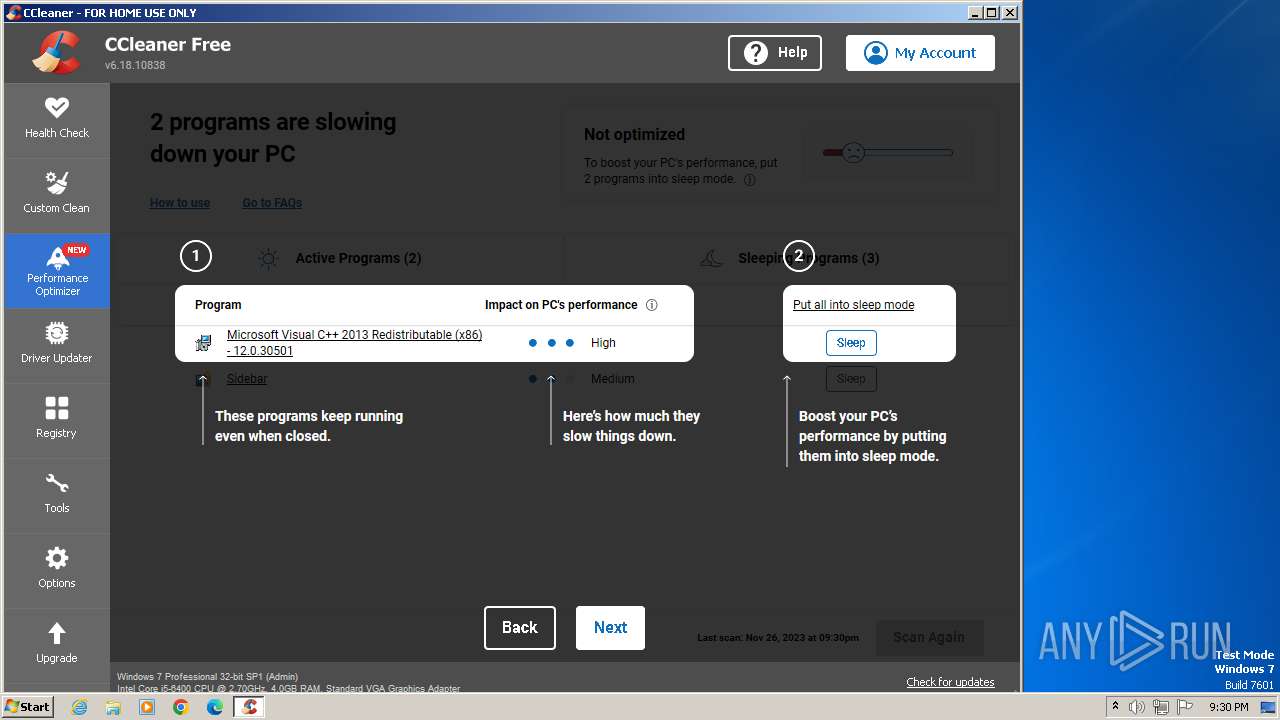Click the info icon beside performance impact

tap(652, 305)
